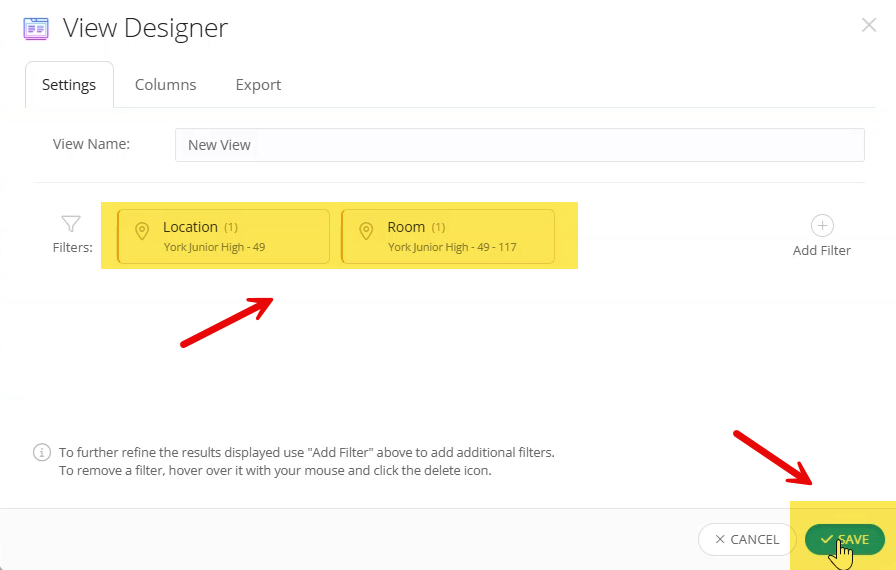Save the view with Save button

pos(844,539)
